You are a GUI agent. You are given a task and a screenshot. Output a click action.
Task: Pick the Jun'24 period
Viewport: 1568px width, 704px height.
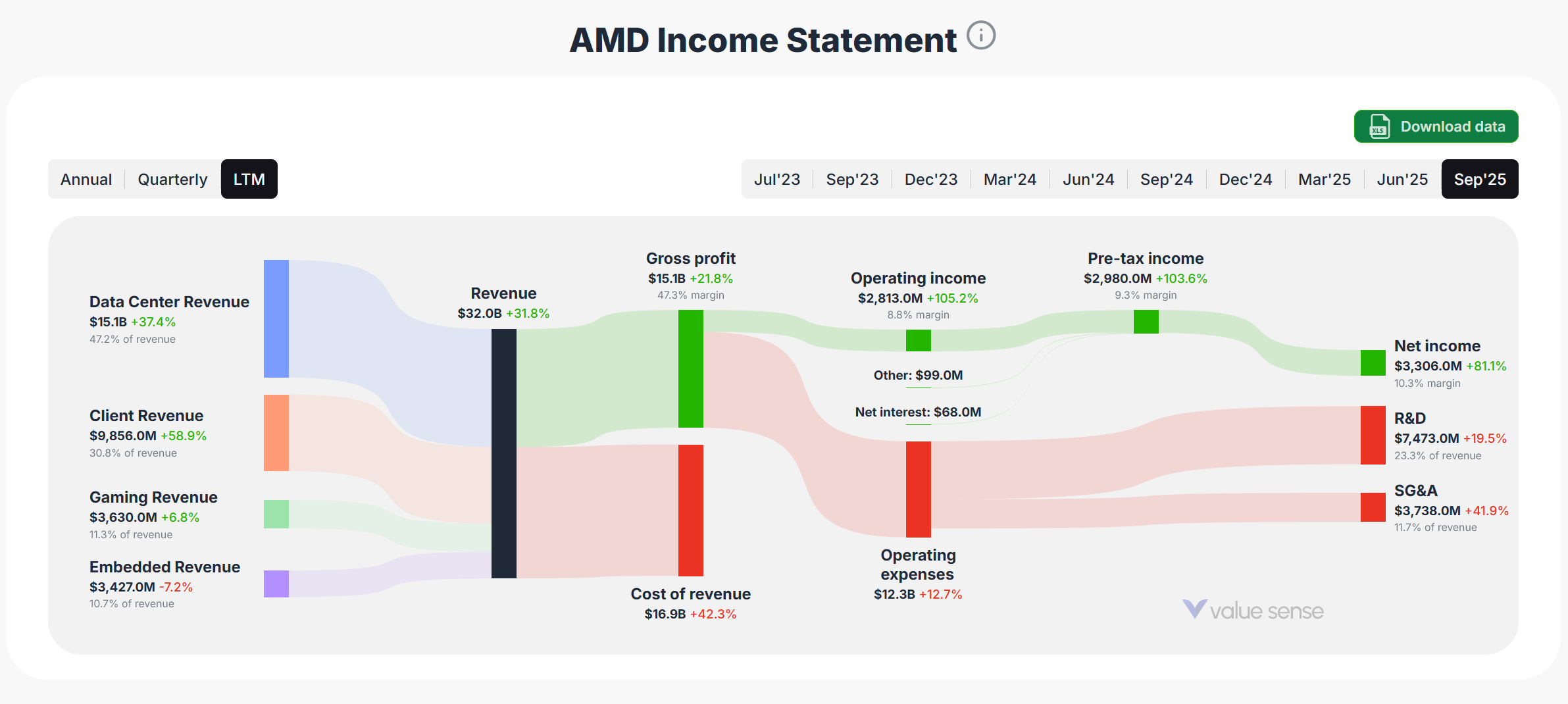(1088, 179)
